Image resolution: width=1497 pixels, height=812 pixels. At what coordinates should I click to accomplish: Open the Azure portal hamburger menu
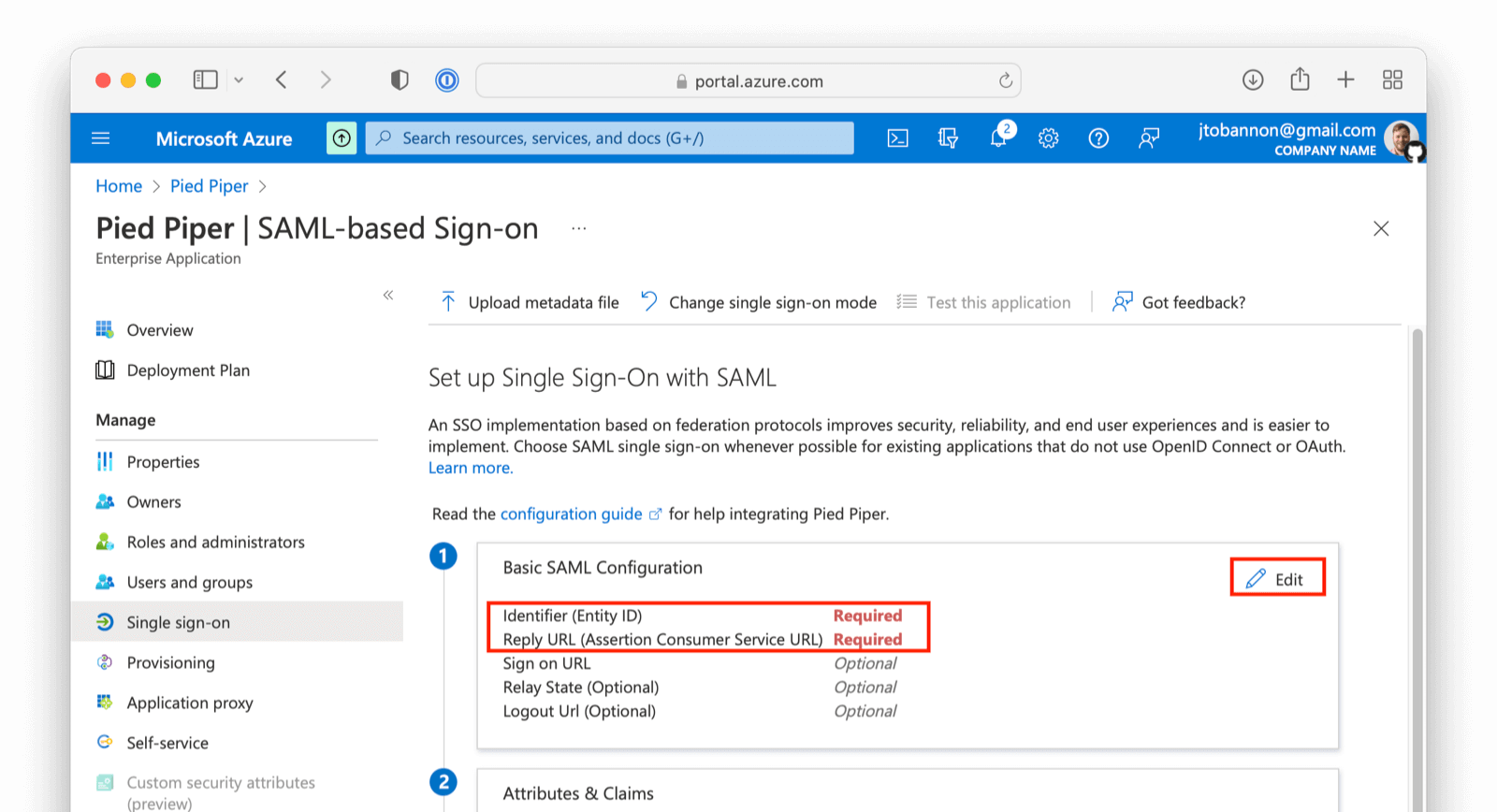pos(101,138)
